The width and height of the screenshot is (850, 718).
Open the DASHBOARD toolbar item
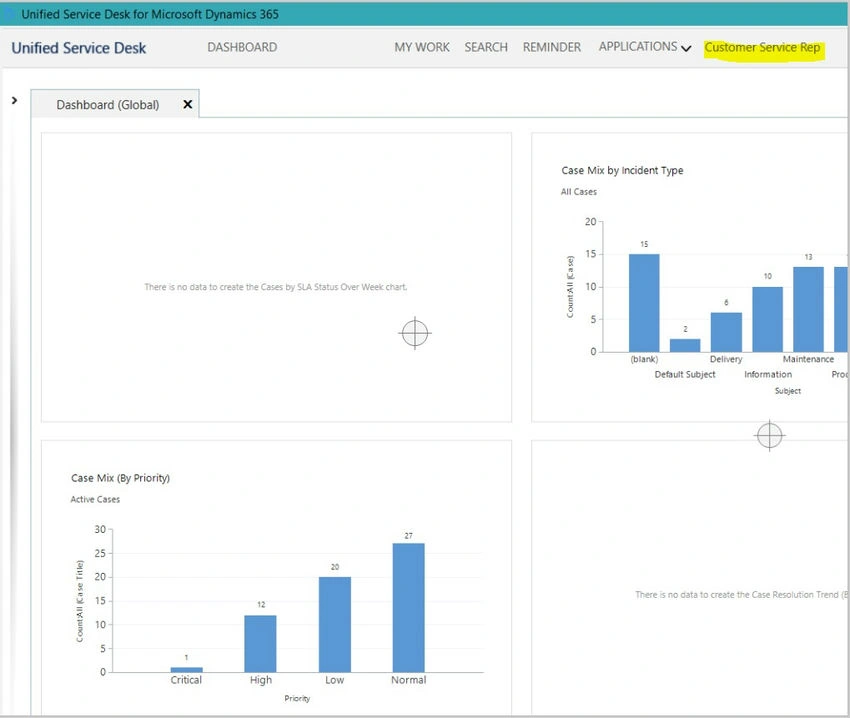click(242, 48)
